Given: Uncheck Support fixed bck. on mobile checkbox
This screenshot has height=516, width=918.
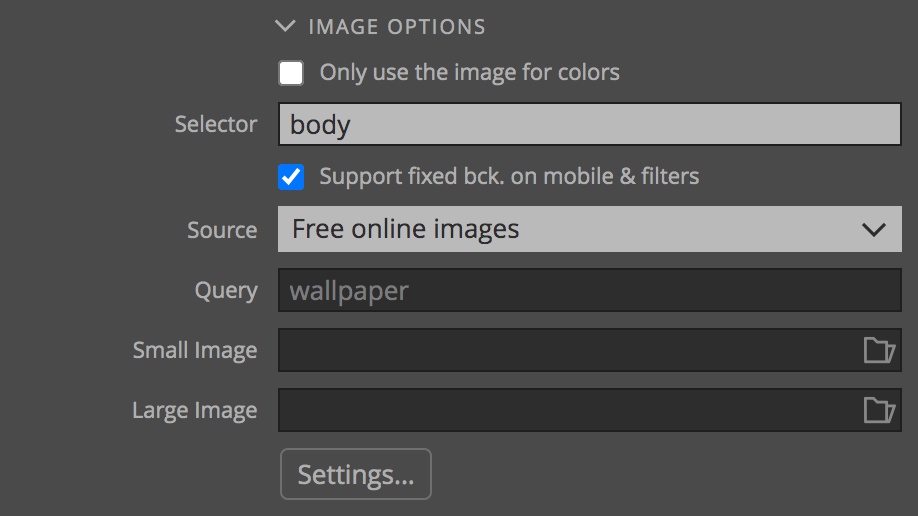Looking at the screenshot, I should tap(291, 177).
